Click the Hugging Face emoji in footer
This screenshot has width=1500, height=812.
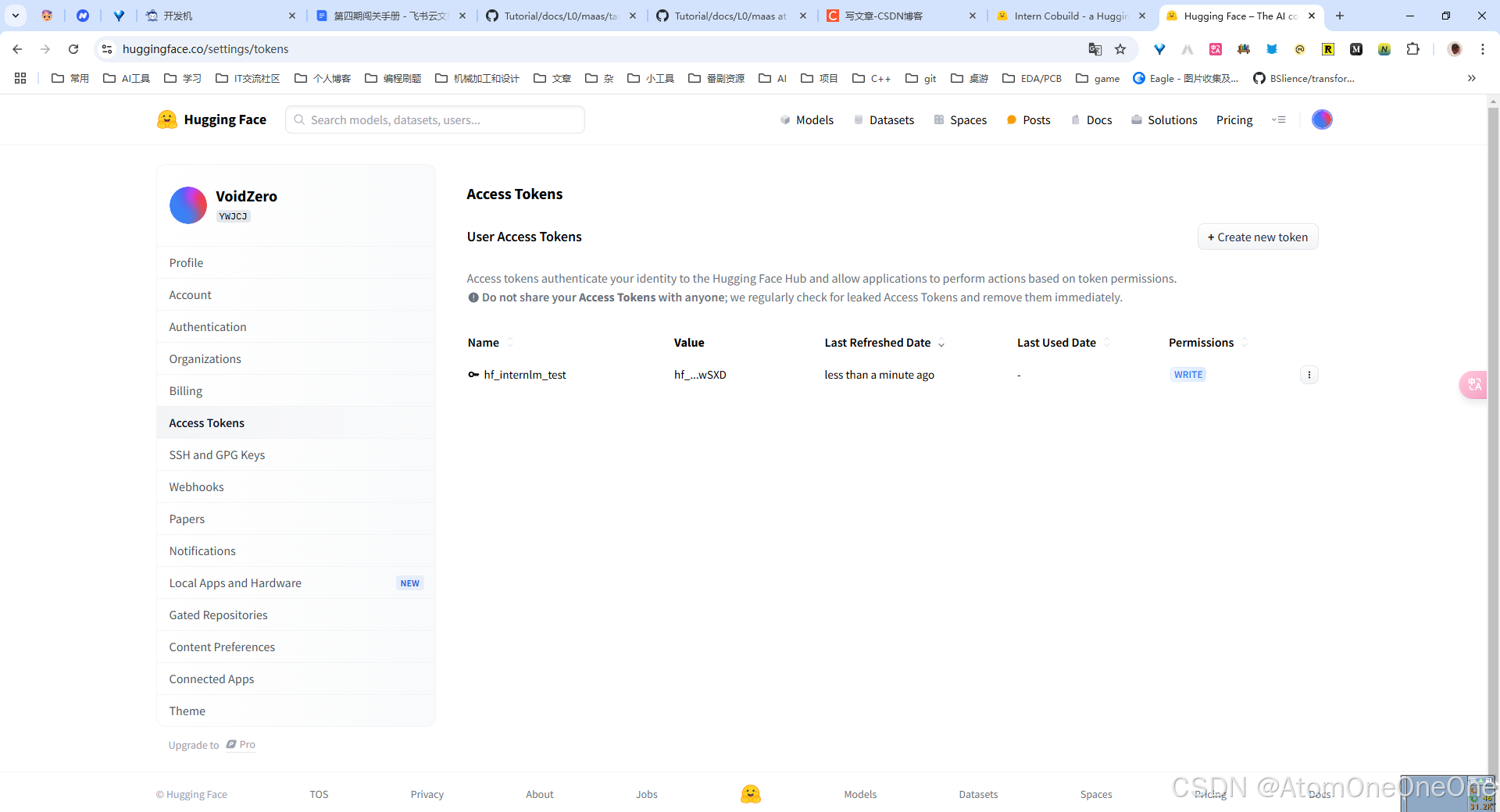[751, 794]
